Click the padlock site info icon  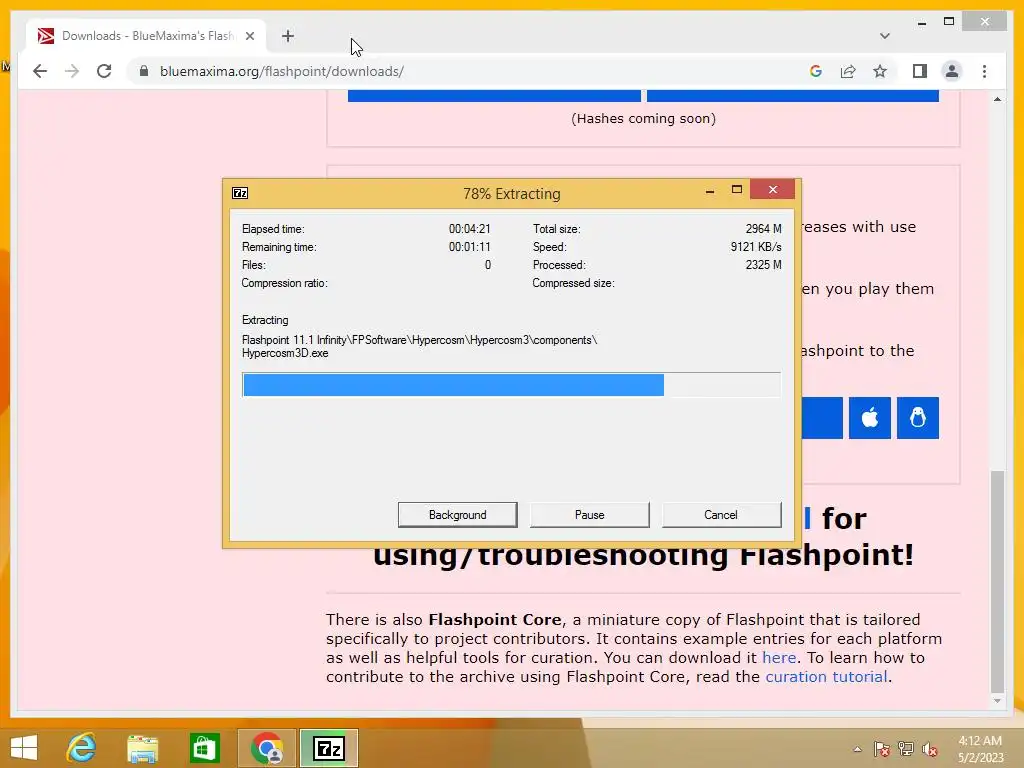pyautogui.click(x=144, y=71)
